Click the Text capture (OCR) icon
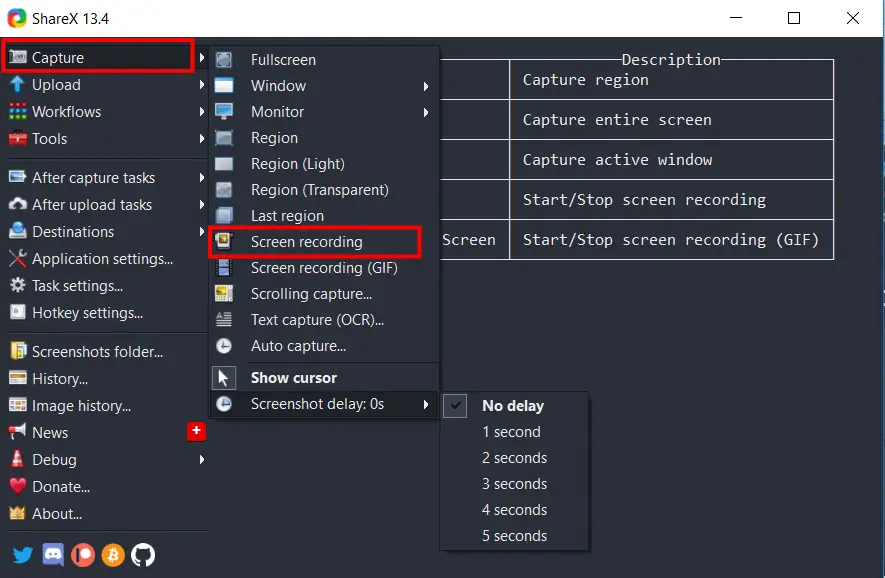Image resolution: width=885 pixels, height=578 pixels. pos(224,319)
